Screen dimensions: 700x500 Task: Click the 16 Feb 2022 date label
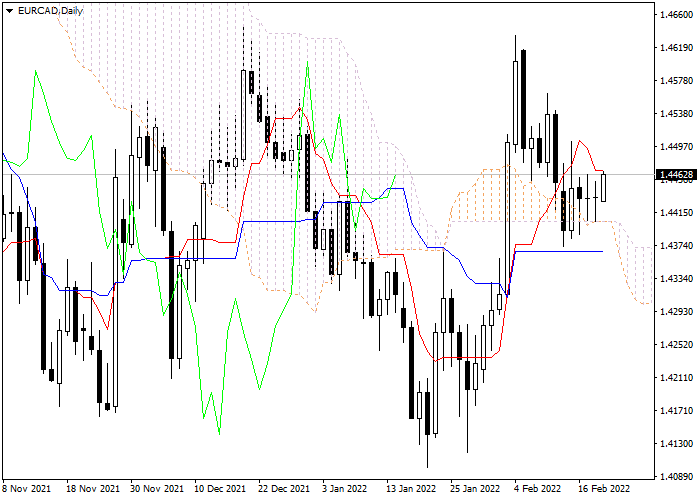(x=604, y=489)
